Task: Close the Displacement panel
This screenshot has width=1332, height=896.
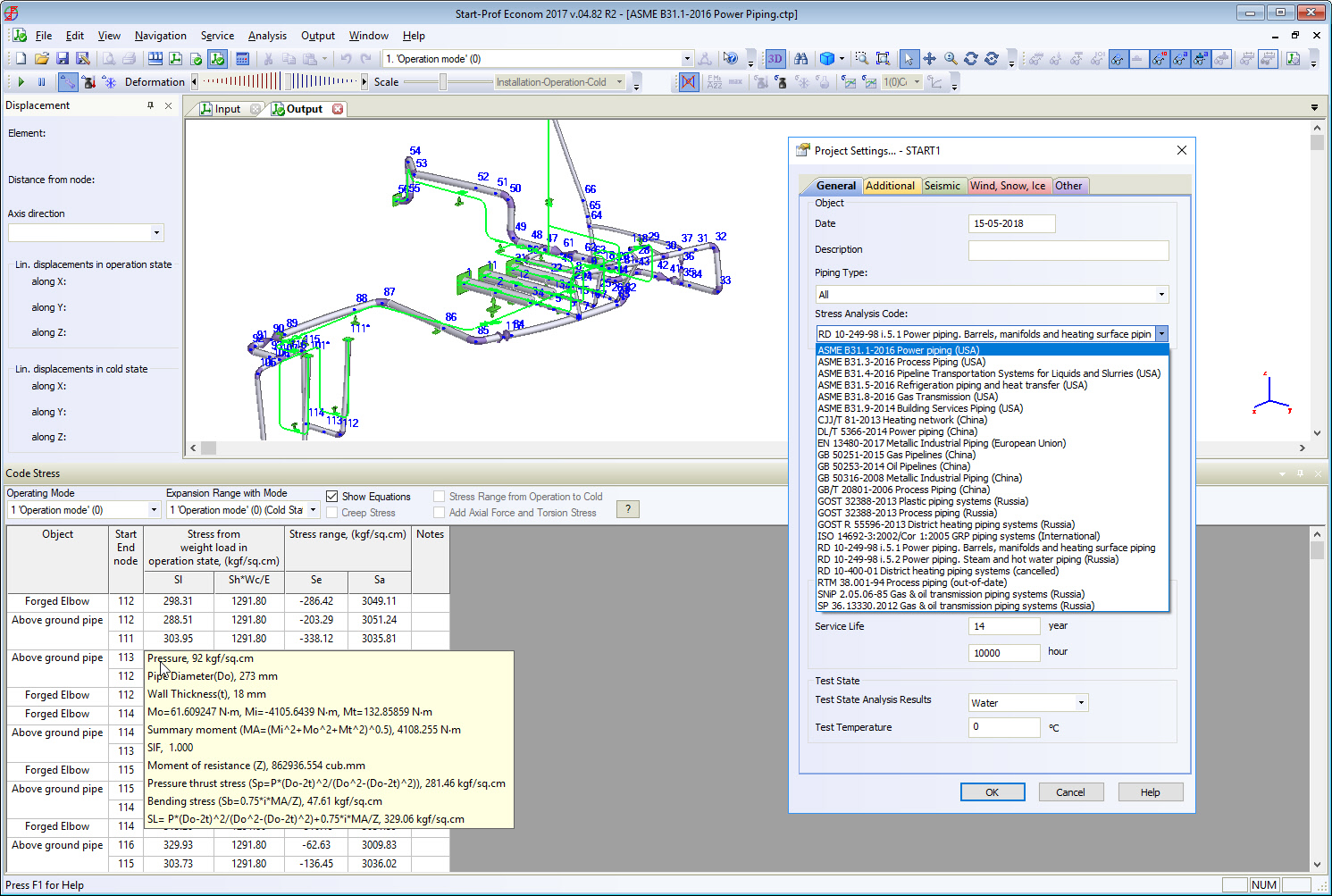Action: 168,105
